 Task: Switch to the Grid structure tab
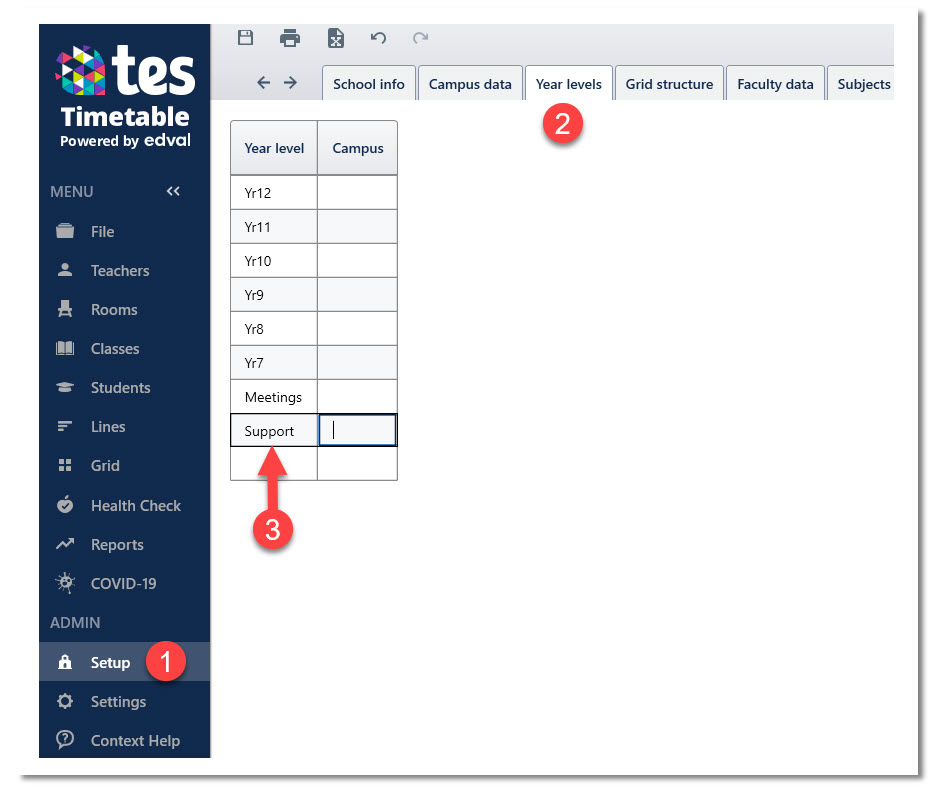[669, 83]
